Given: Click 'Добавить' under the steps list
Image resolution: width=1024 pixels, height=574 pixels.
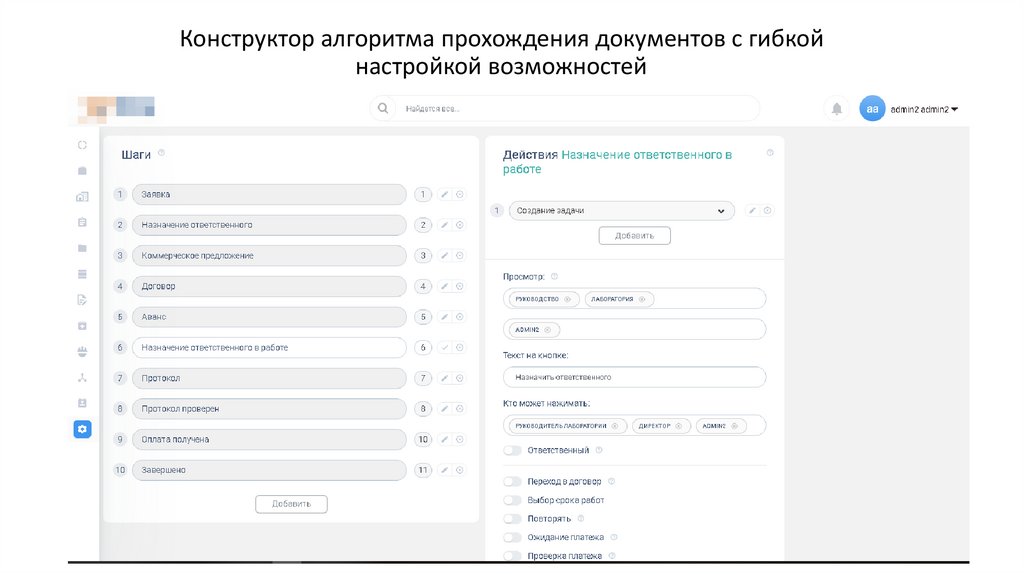Looking at the screenshot, I should tap(291, 504).
